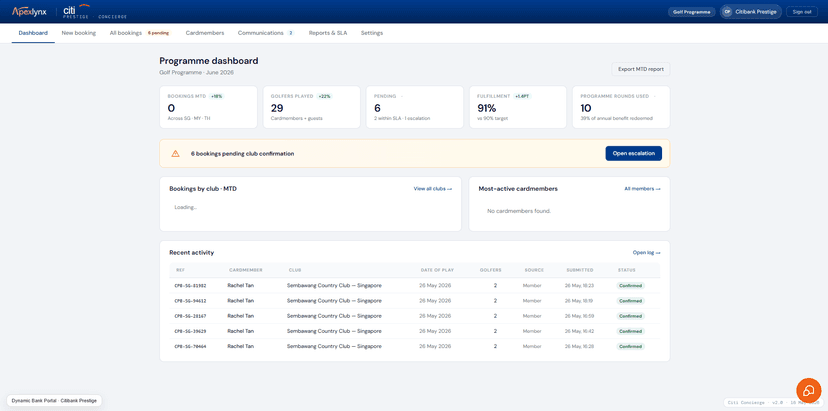Click submitted time 26 May, 18:23
828x411 pixels.
pyautogui.click(x=579, y=285)
